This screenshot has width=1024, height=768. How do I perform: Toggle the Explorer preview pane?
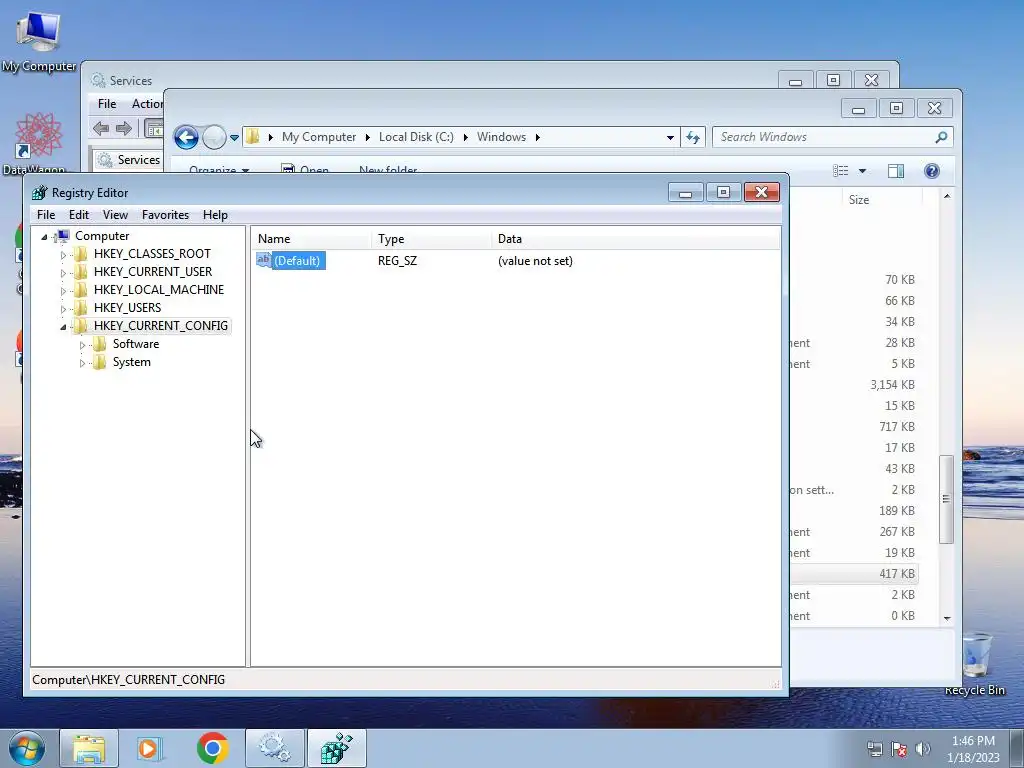(896, 171)
